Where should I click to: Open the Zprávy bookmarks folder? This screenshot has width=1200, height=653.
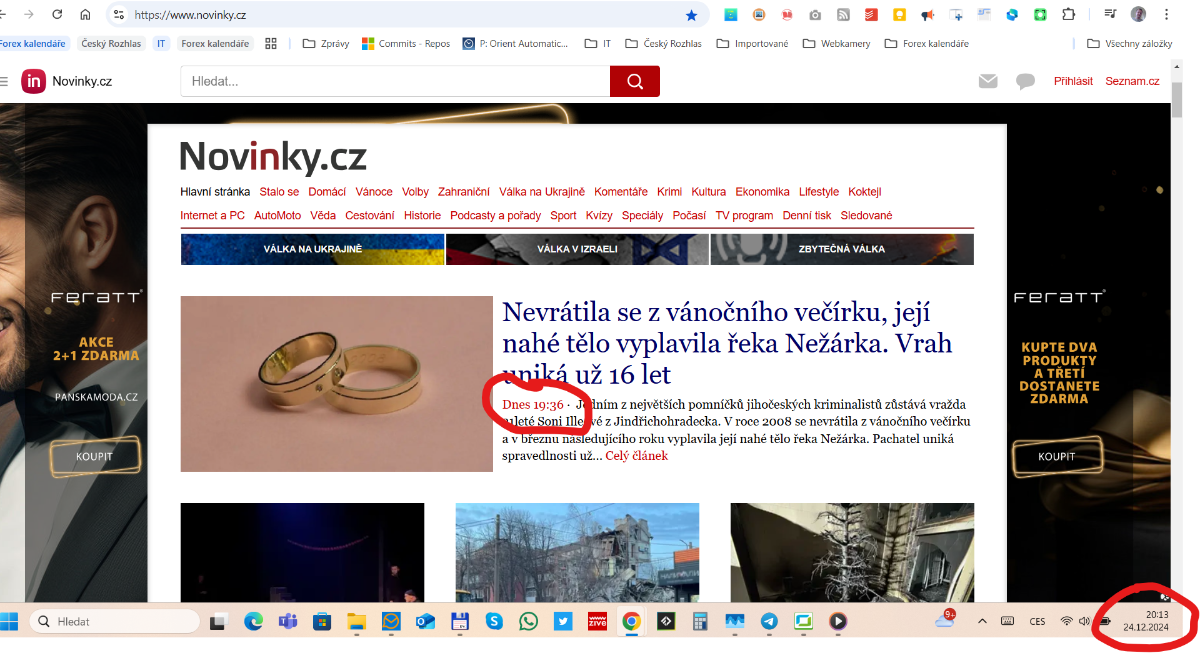(x=326, y=44)
